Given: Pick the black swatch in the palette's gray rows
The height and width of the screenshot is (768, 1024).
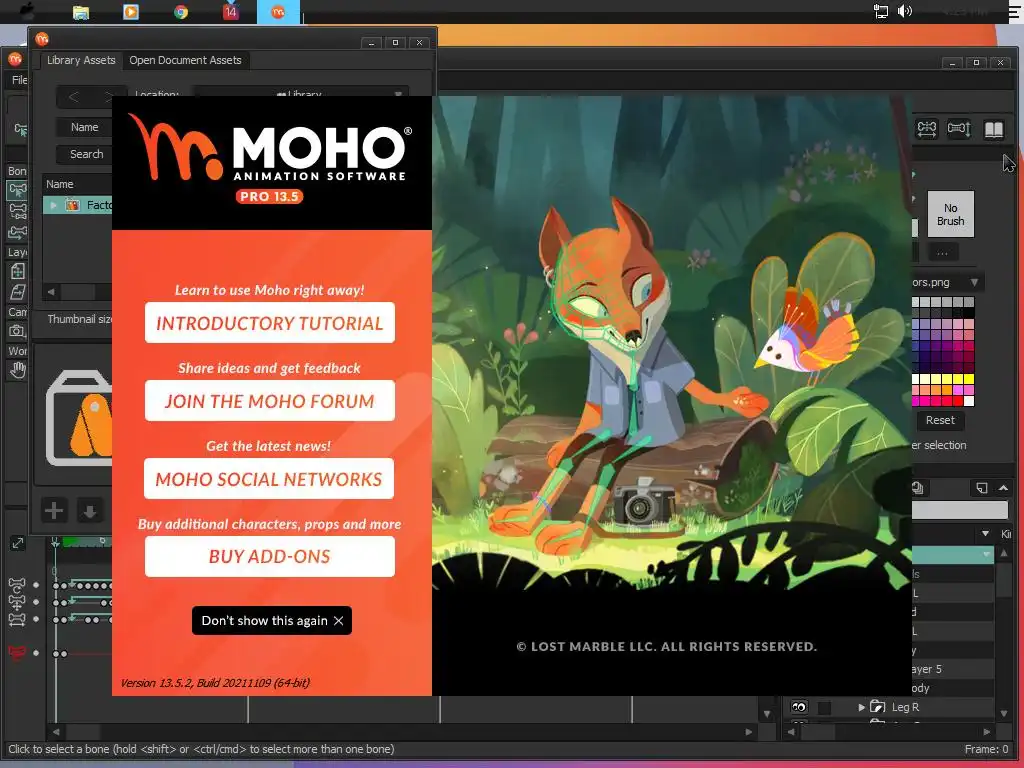Looking at the screenshot, I should 969,313.
